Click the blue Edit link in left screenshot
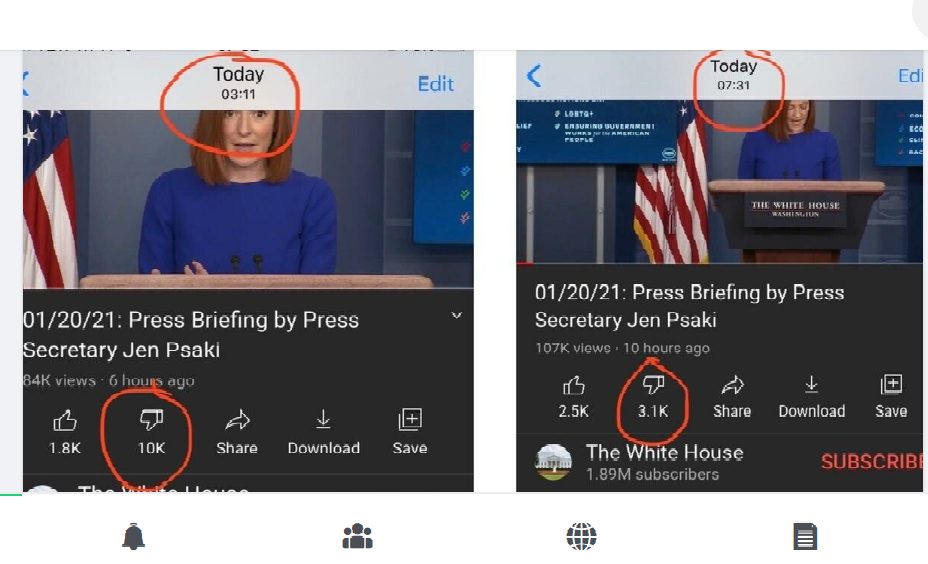The height and width of the screenshot is (564, 928). [x=436, y=84]
